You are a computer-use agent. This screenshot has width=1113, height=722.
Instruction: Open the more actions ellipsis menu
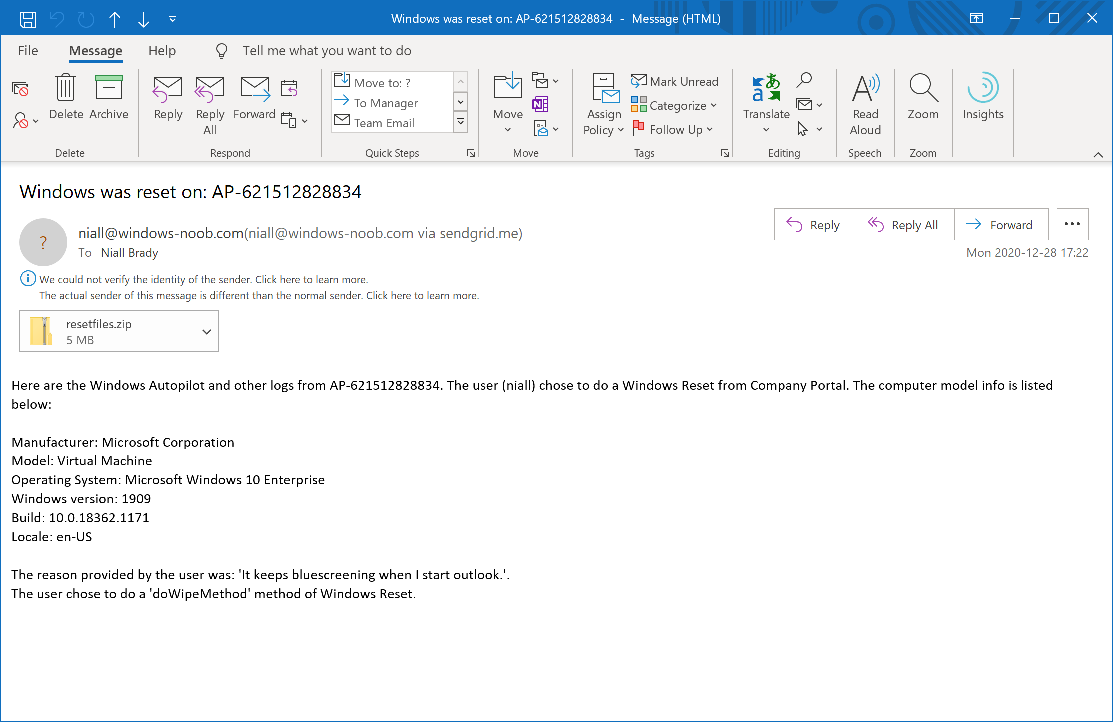[1072, 224]
